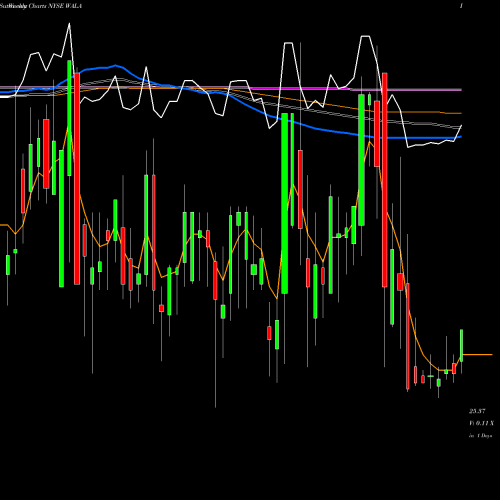This screenshot has height=500, width=500.
Task: Click the small label at the top right corner
Action: 461,6
